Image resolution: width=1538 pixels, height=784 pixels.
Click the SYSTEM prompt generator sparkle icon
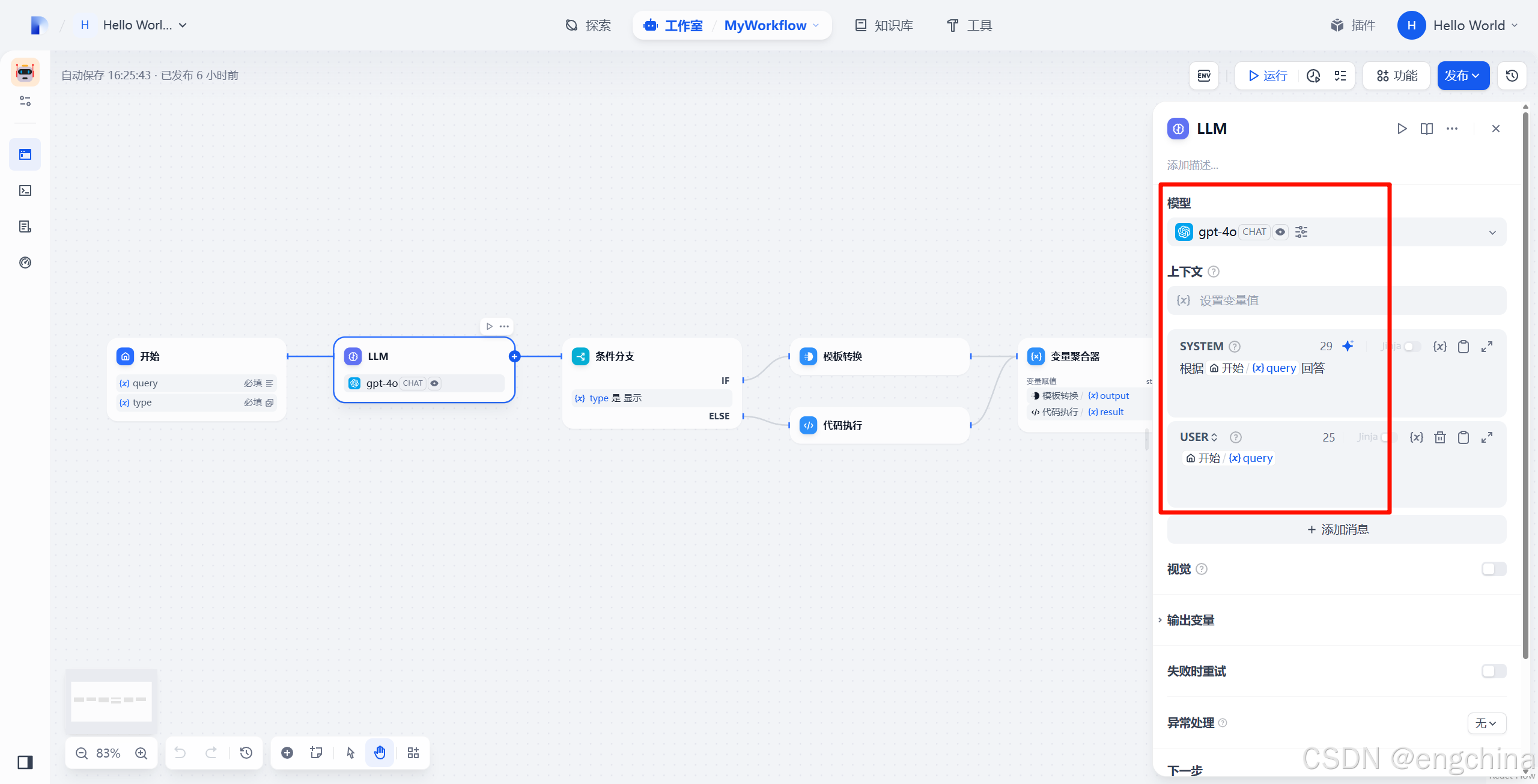(1348, 346)
